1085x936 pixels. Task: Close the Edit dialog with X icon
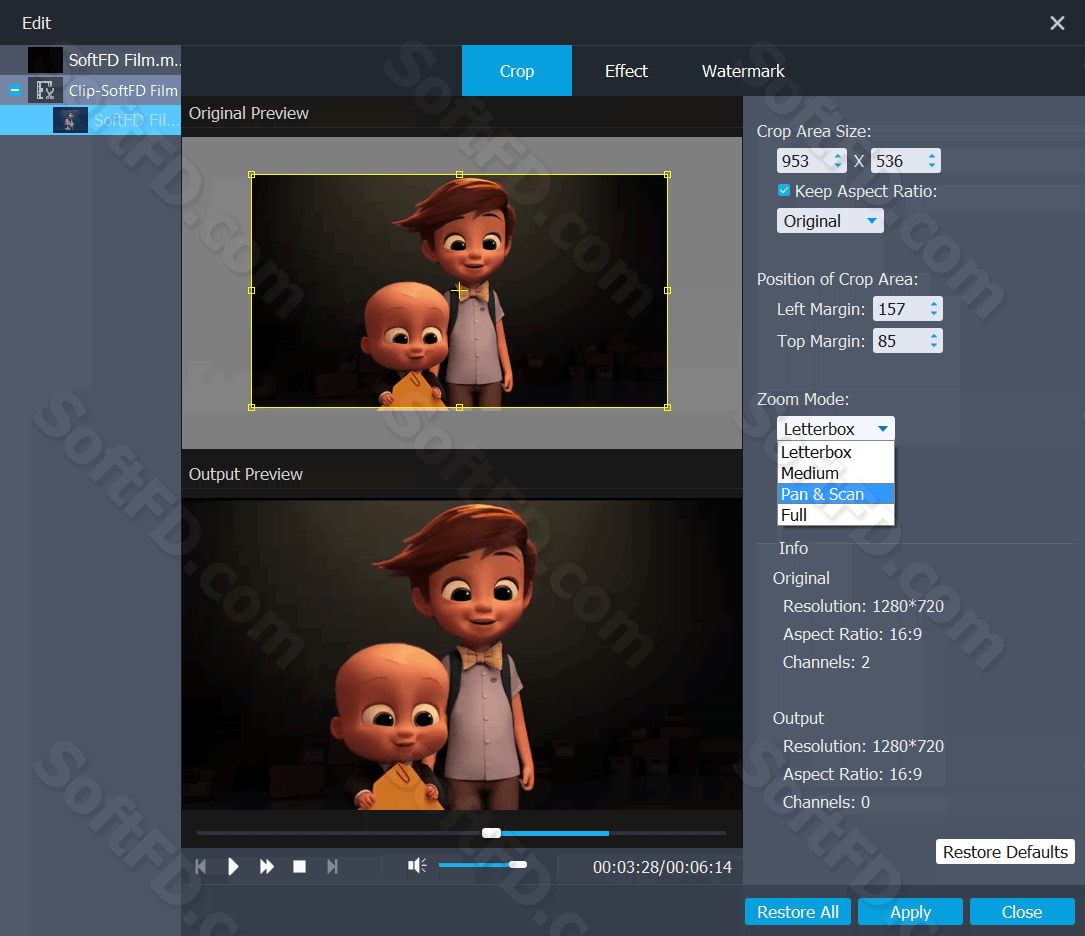1057,23
